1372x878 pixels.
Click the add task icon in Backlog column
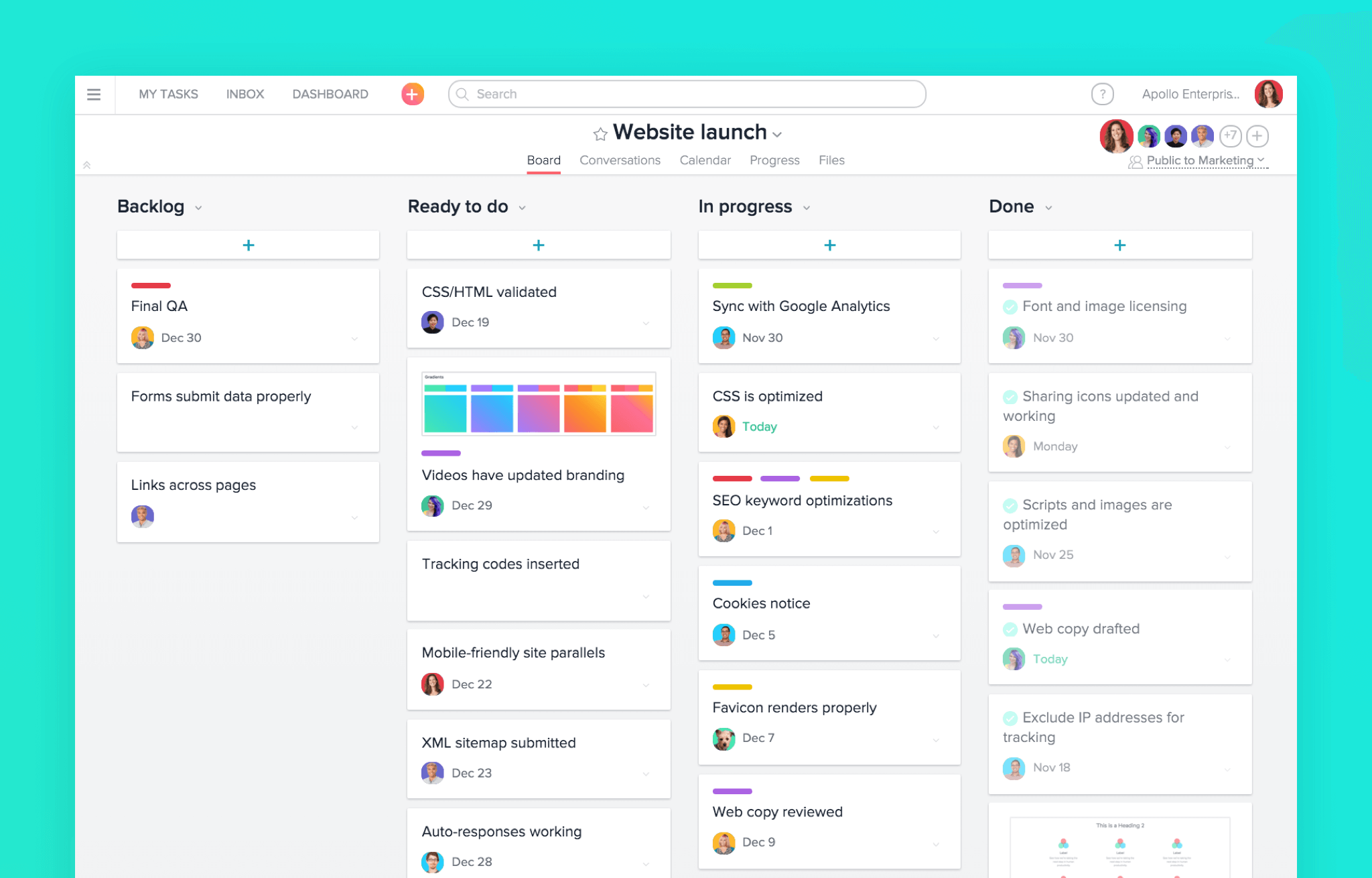tap(248, 244)
